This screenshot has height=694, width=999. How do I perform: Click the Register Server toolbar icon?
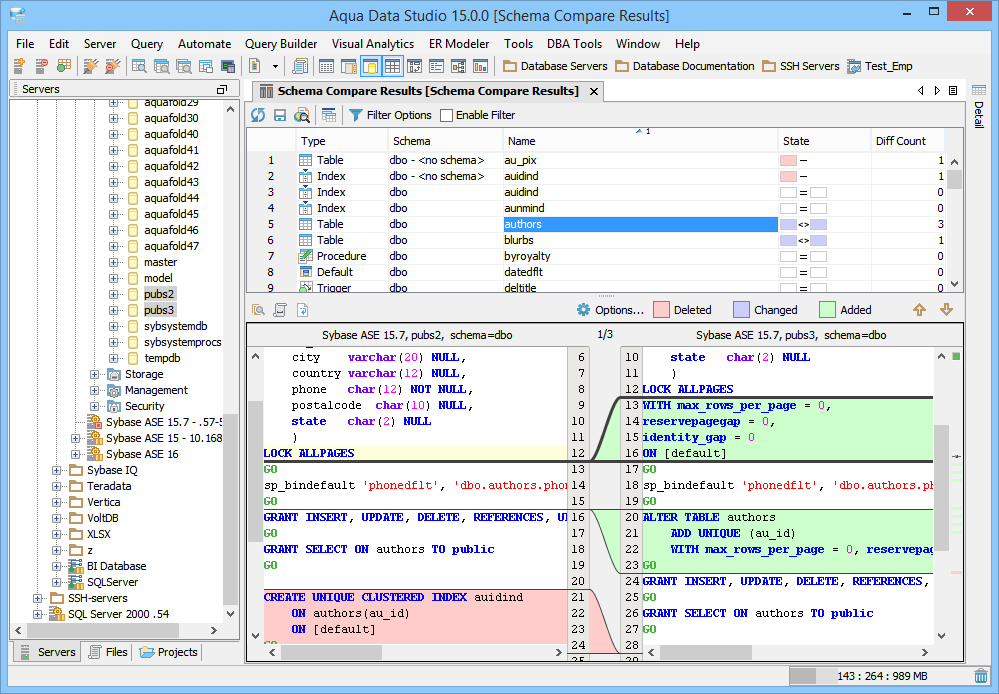(19, 66)
